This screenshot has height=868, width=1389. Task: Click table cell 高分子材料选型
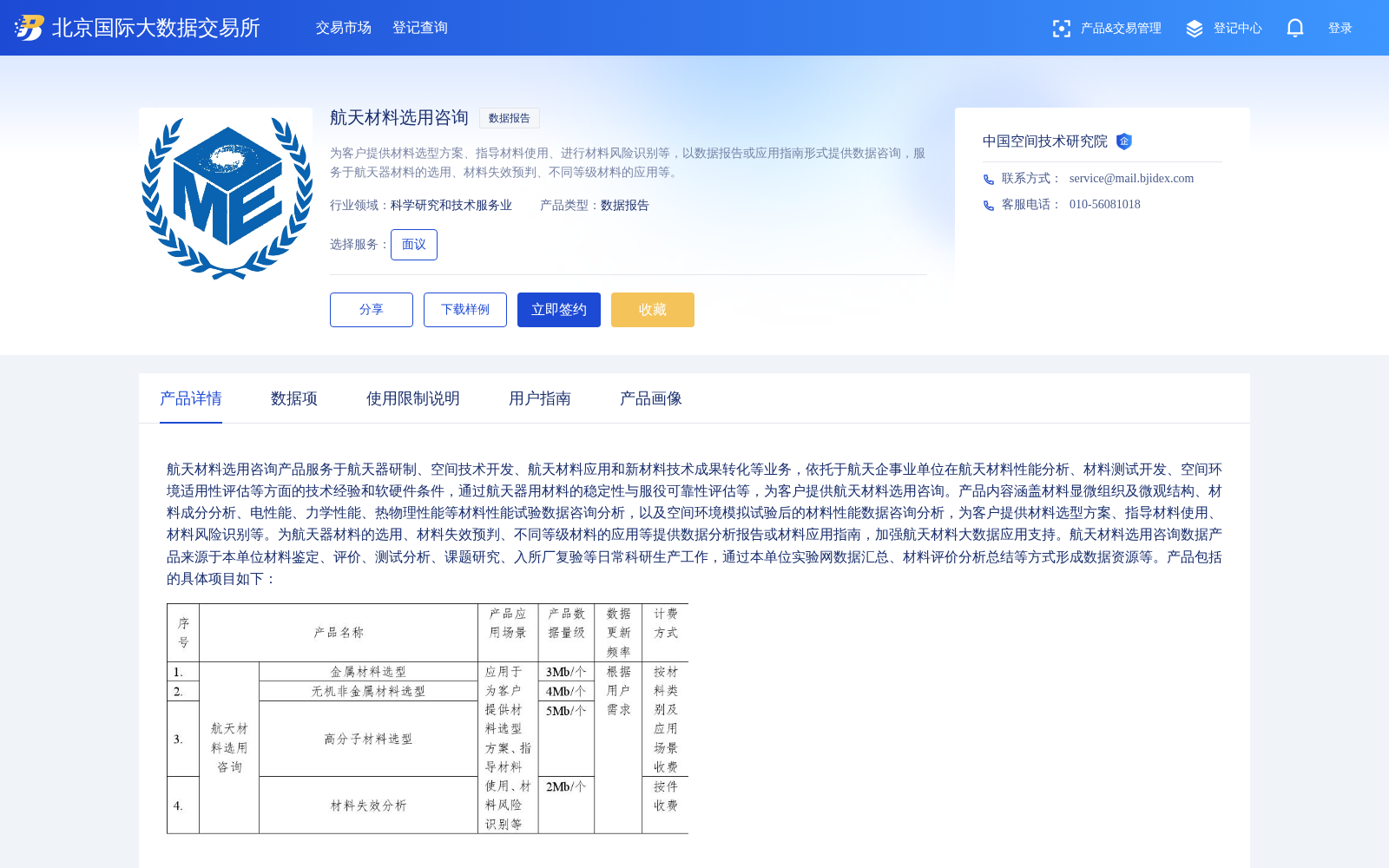(368, 740)
